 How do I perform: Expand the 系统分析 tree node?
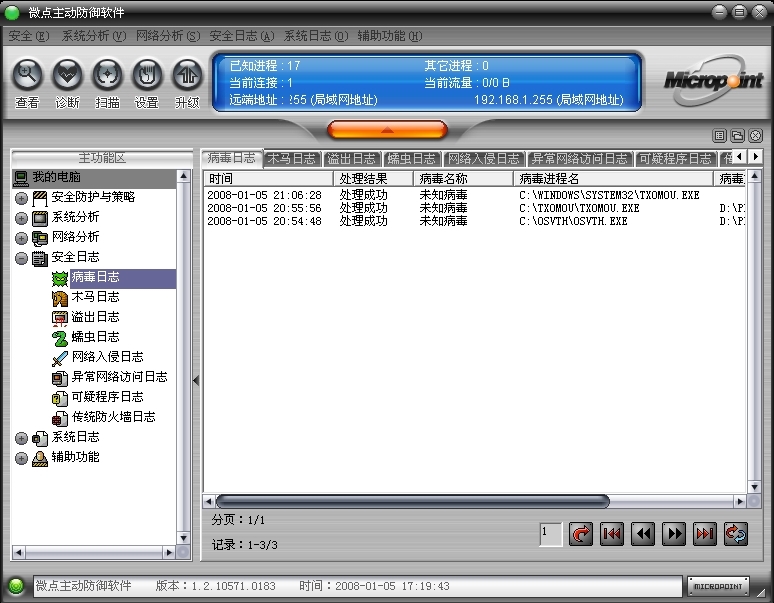coord(21,218)
